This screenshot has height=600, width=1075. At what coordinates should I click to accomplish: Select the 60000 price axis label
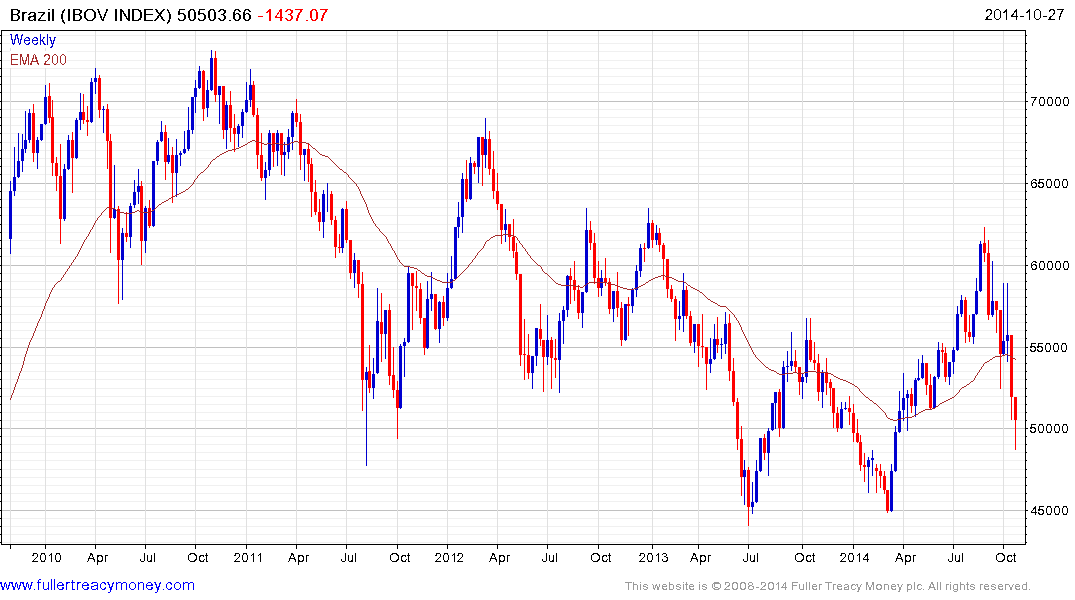coord(1050,265)
